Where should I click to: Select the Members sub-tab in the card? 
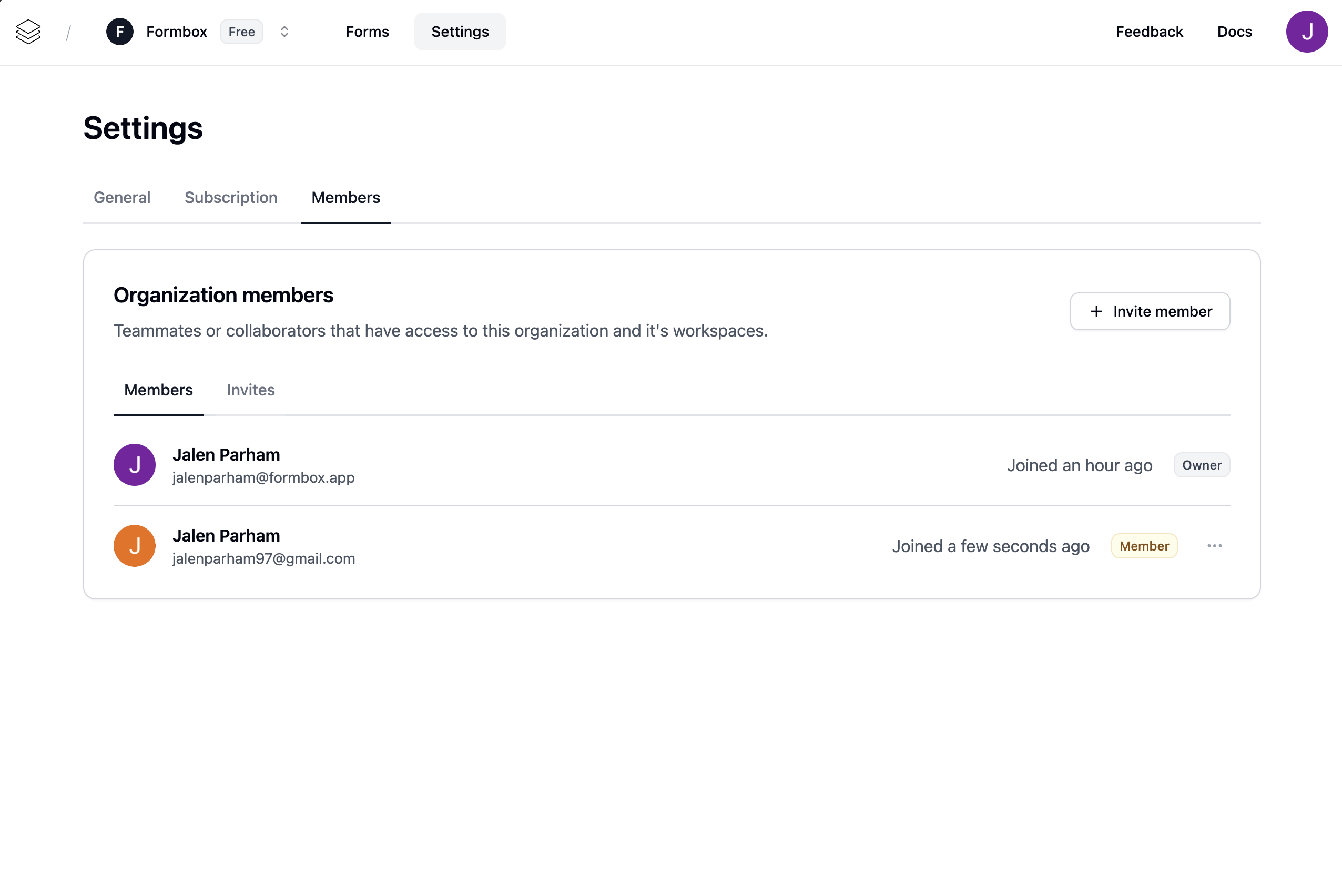tap(158, 390)
